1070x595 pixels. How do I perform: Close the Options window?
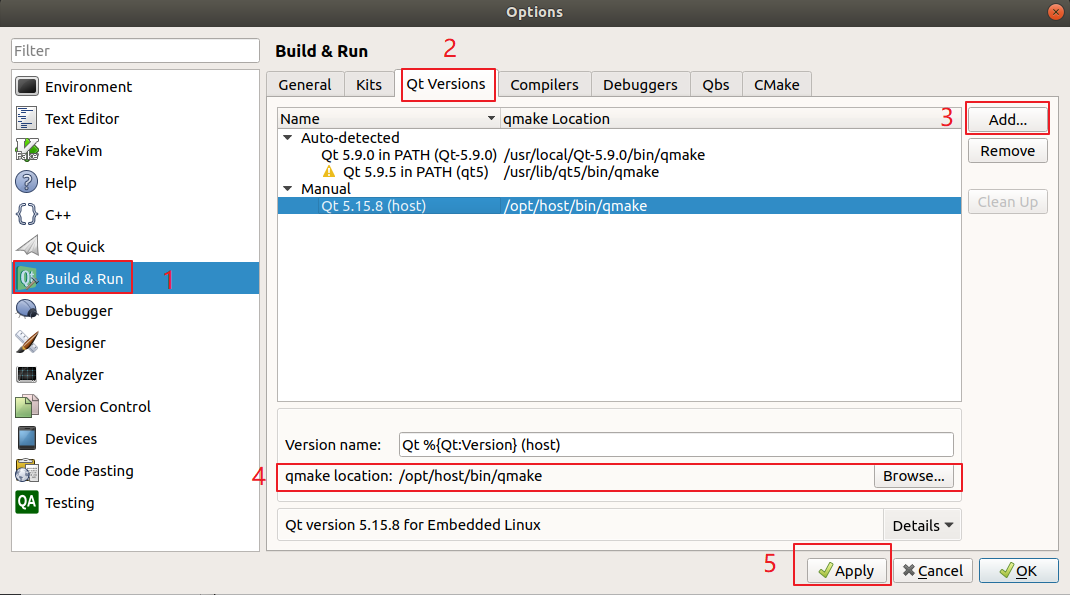(x=1056, y=12)
